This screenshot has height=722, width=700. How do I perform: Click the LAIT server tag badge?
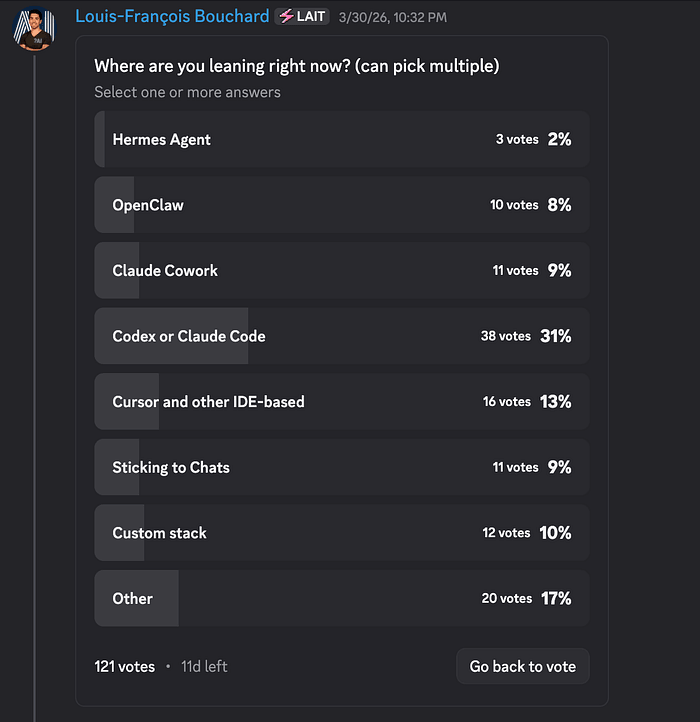(302, 17)
